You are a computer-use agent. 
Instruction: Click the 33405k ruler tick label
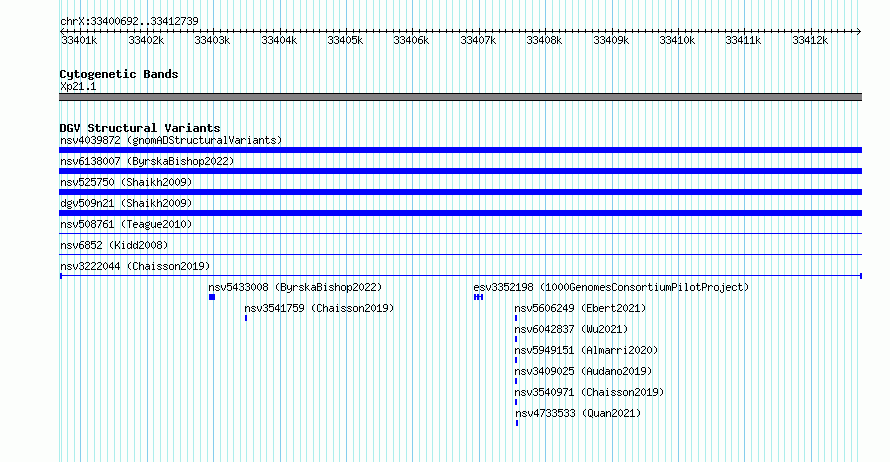pos(345,40)
